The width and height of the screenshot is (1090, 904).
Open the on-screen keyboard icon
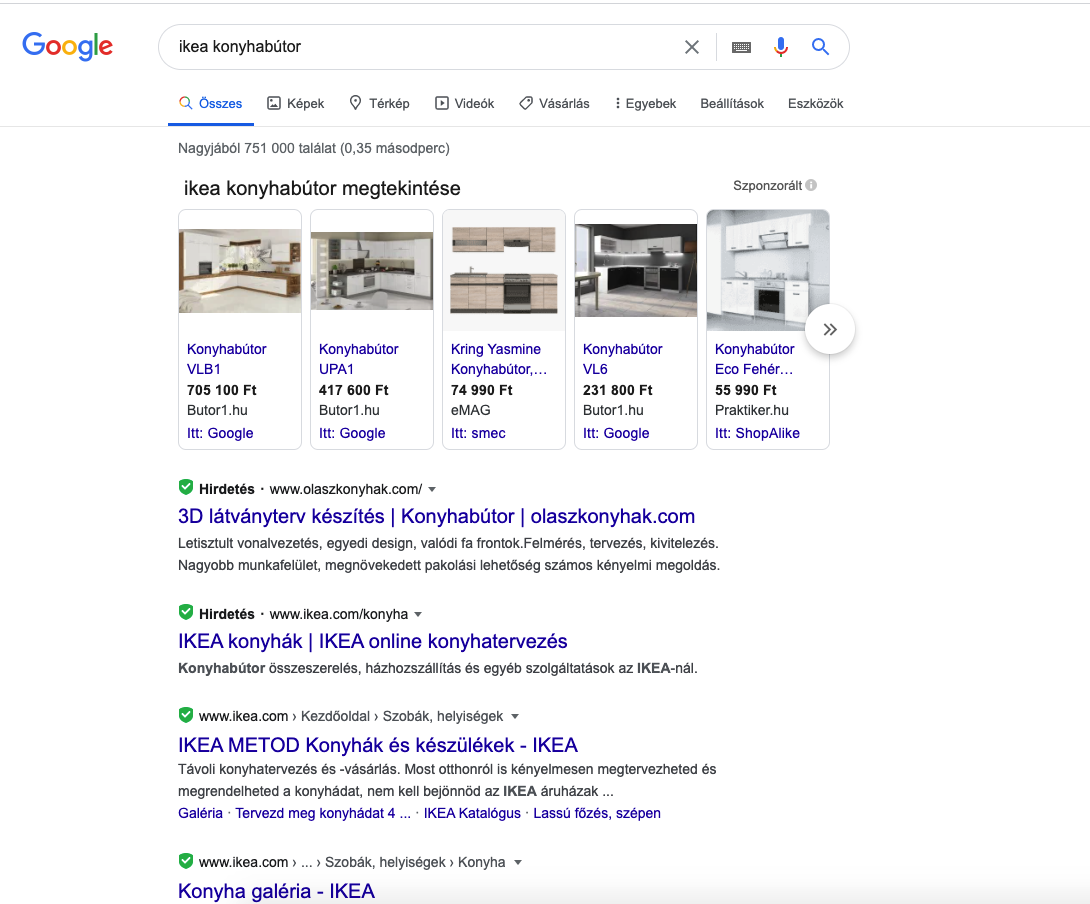pyautogui.click(x=741, y=47)
